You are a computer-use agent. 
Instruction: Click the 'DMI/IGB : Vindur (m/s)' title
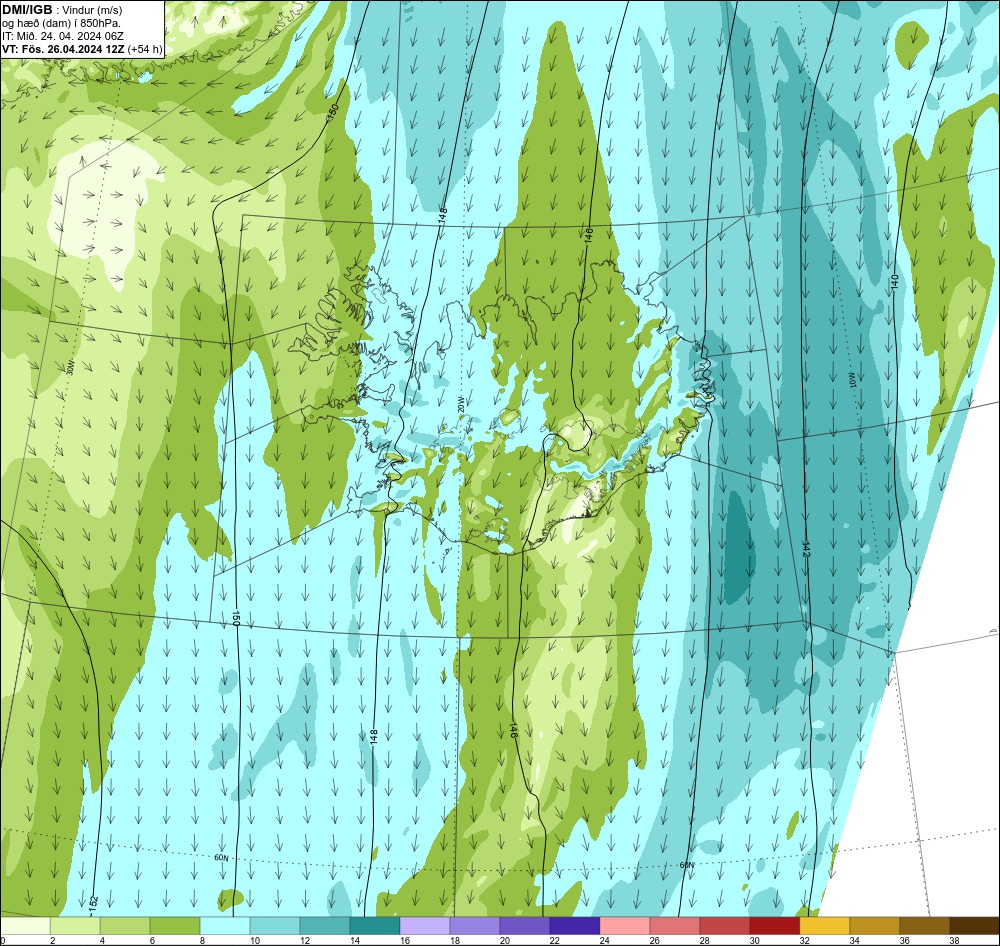[x=62, y=10]
